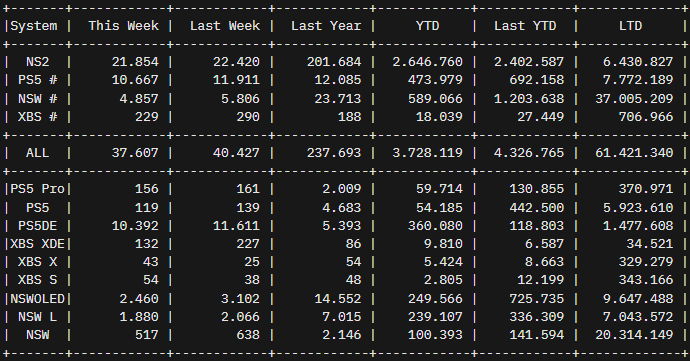Click the XBS S row label
Image resolution: width=690 pixels, height=361 pixels.
37,280
